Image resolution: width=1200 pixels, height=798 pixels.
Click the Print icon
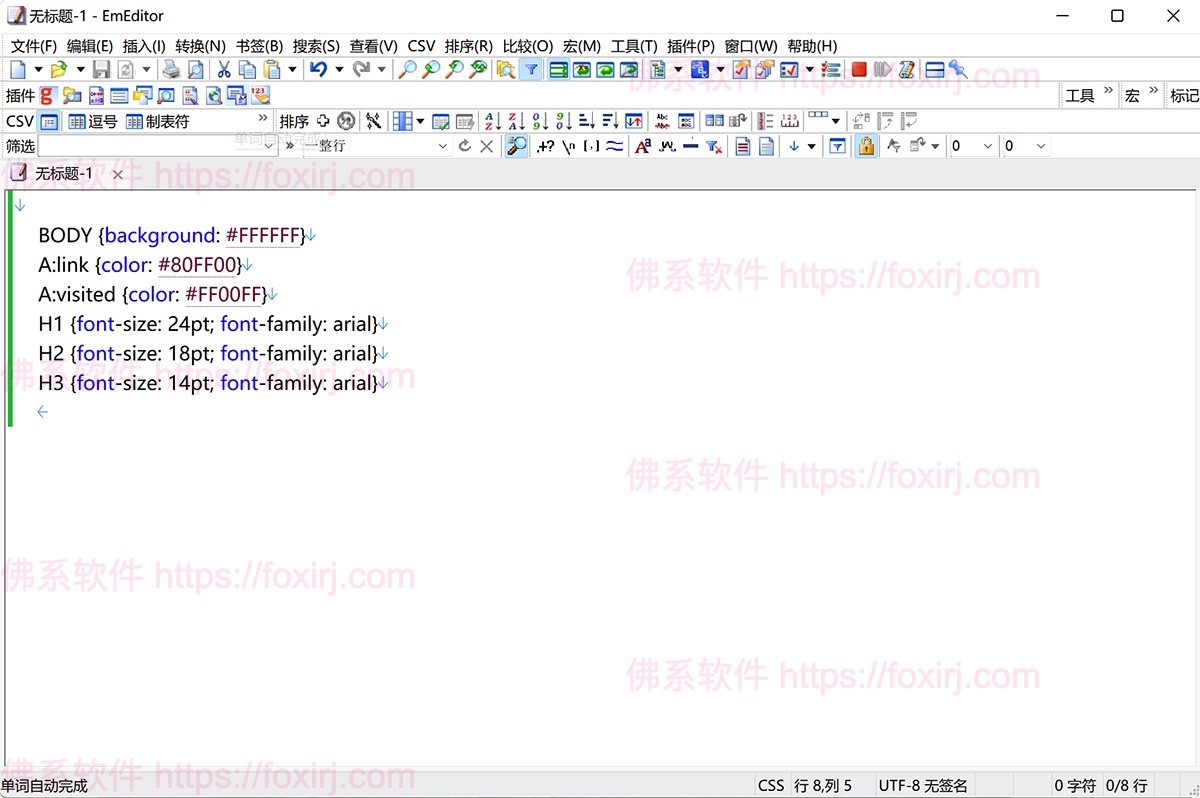click(172, 69)
